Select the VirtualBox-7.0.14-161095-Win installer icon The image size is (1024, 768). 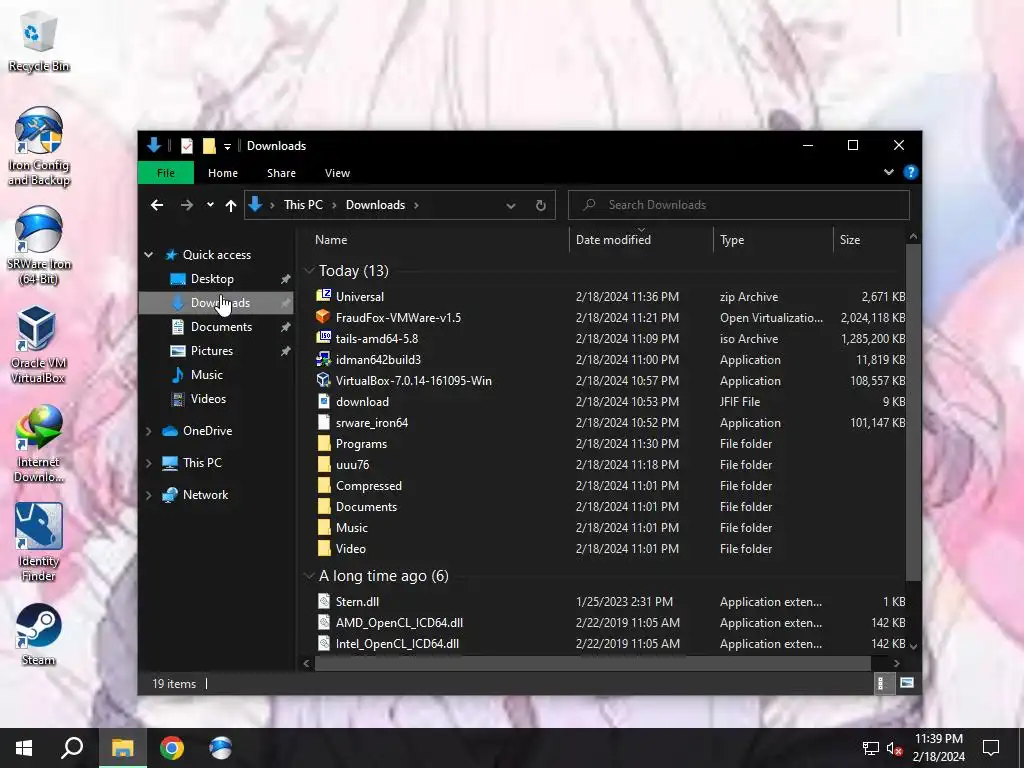coord(323,380)
